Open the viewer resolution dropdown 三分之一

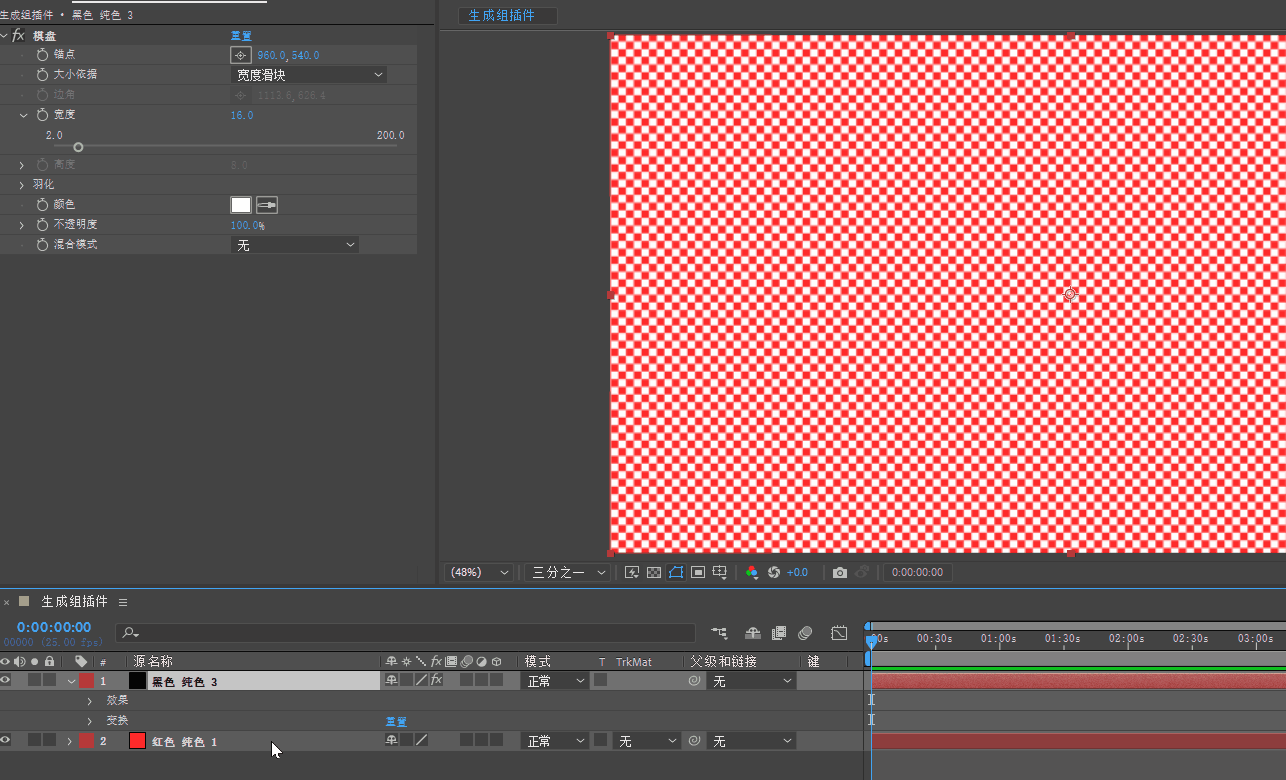click(568, 573)
